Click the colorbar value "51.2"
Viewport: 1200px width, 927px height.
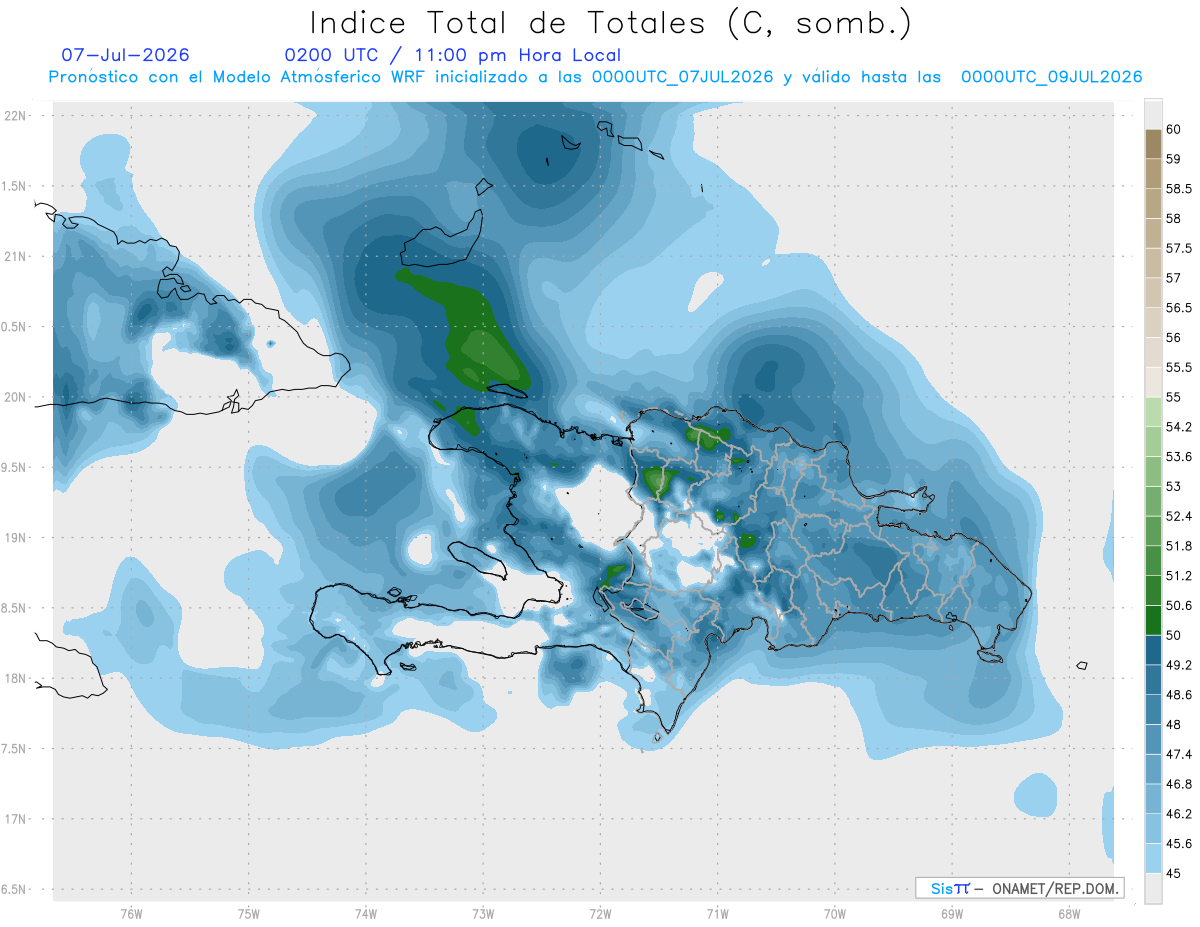click(1179, 576)
